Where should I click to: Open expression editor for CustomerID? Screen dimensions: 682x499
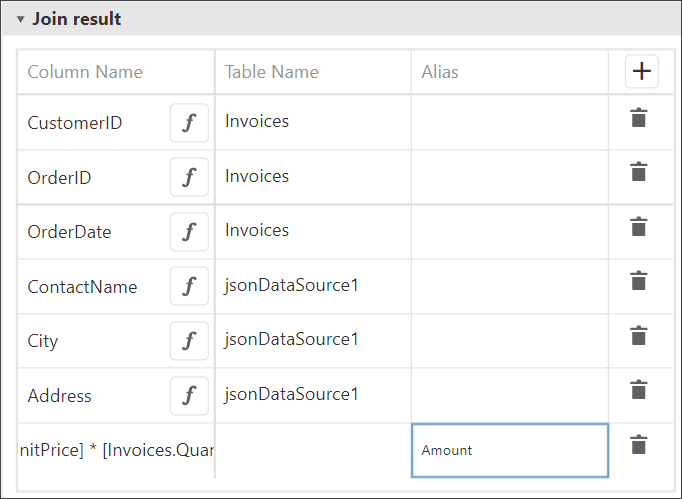pos(189,123)
